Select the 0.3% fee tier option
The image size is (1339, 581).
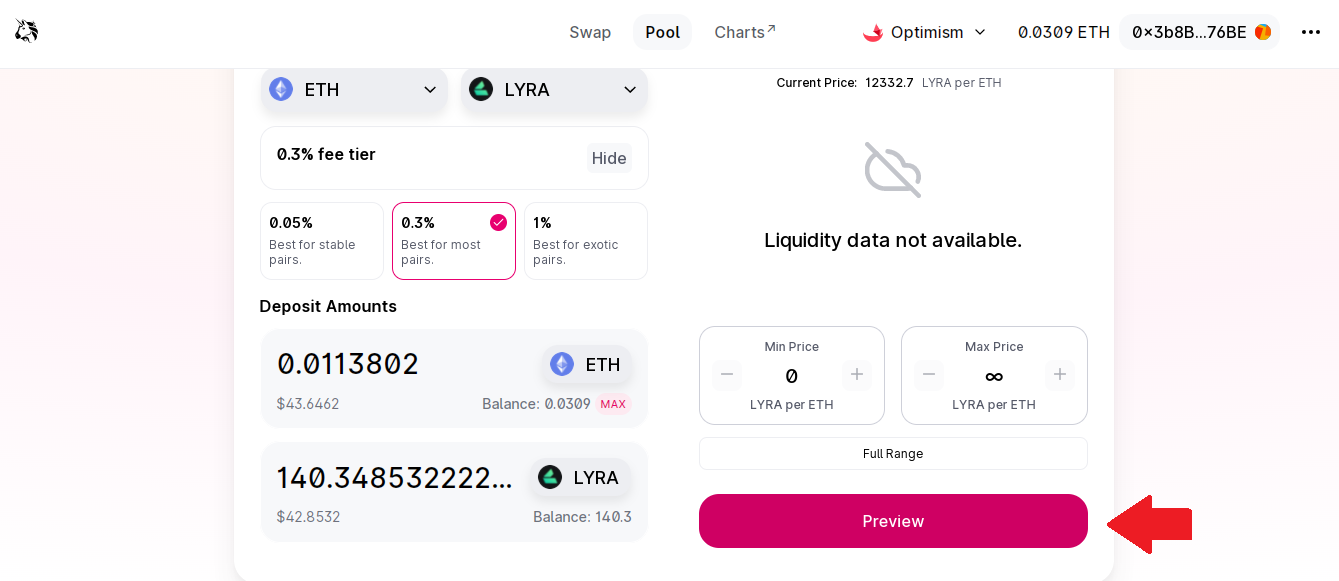[454, 241]
